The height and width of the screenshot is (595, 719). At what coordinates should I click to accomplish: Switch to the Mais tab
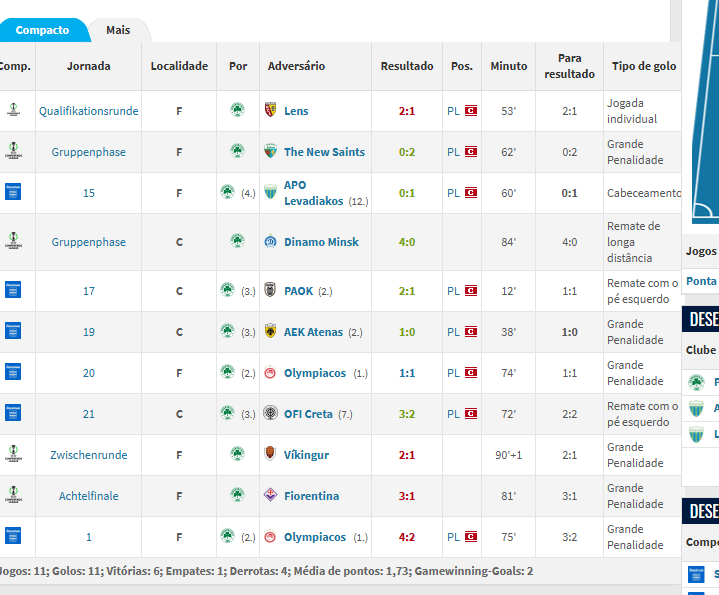pos(118,30)
